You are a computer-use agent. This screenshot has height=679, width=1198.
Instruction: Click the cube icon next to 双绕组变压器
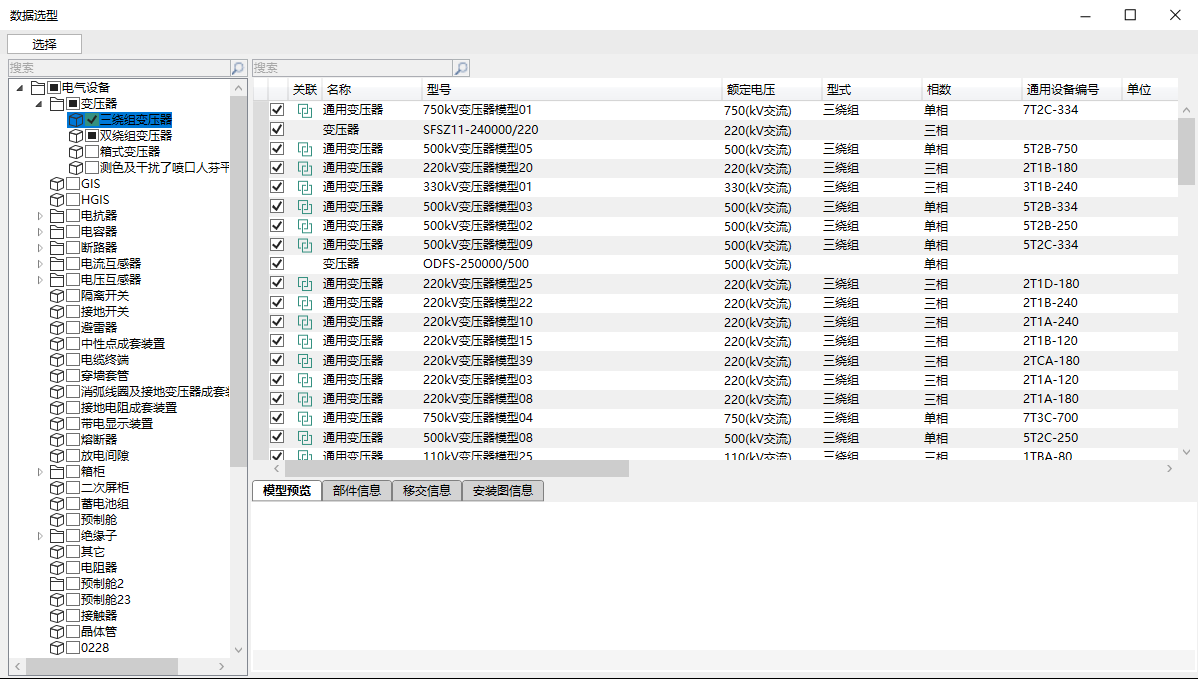coord(76,135)
